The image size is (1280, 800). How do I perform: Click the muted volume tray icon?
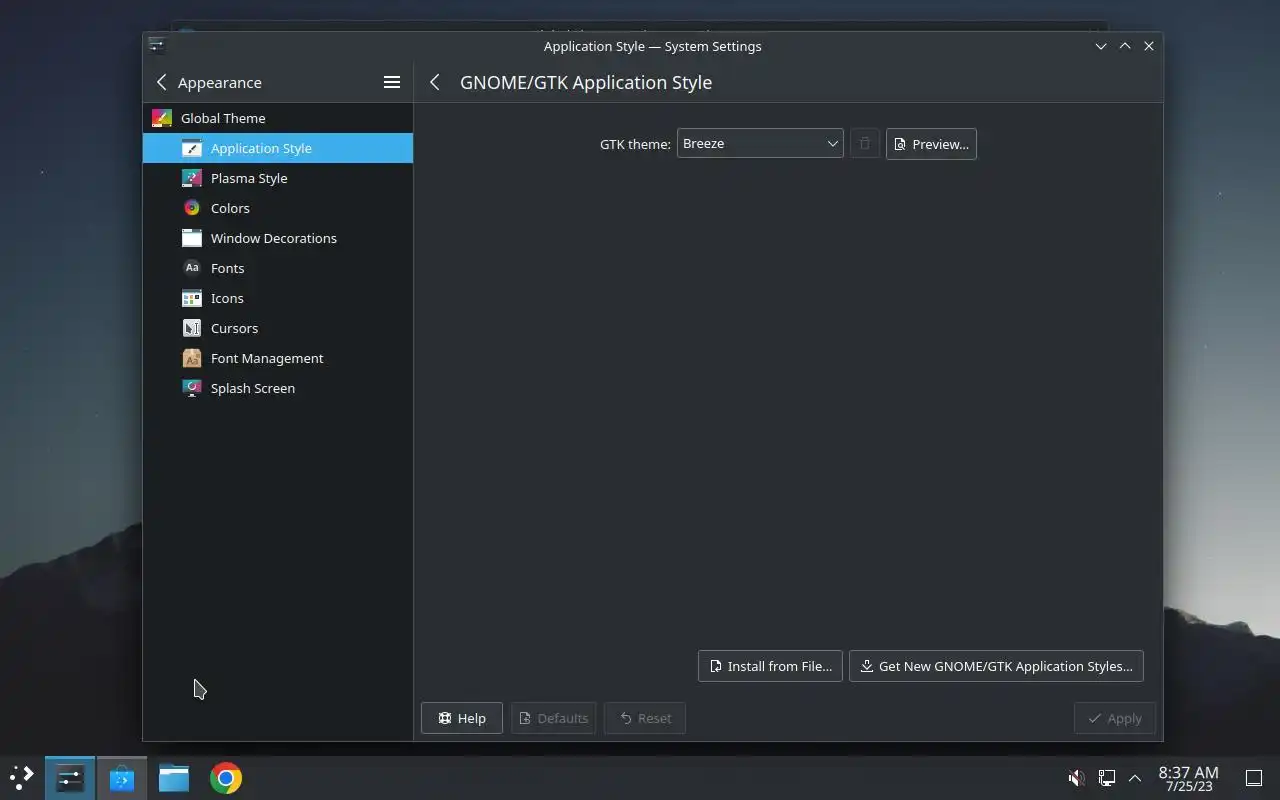tap(1077, 778)
